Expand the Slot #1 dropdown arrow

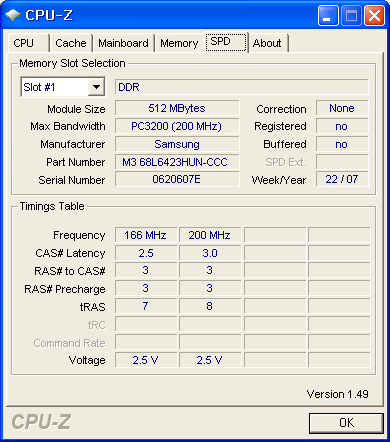point(97,87)
